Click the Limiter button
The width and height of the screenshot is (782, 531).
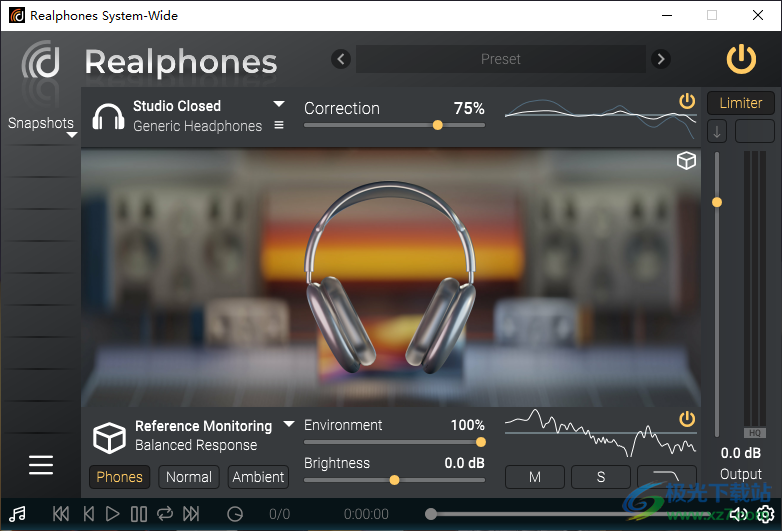[741, 103]
